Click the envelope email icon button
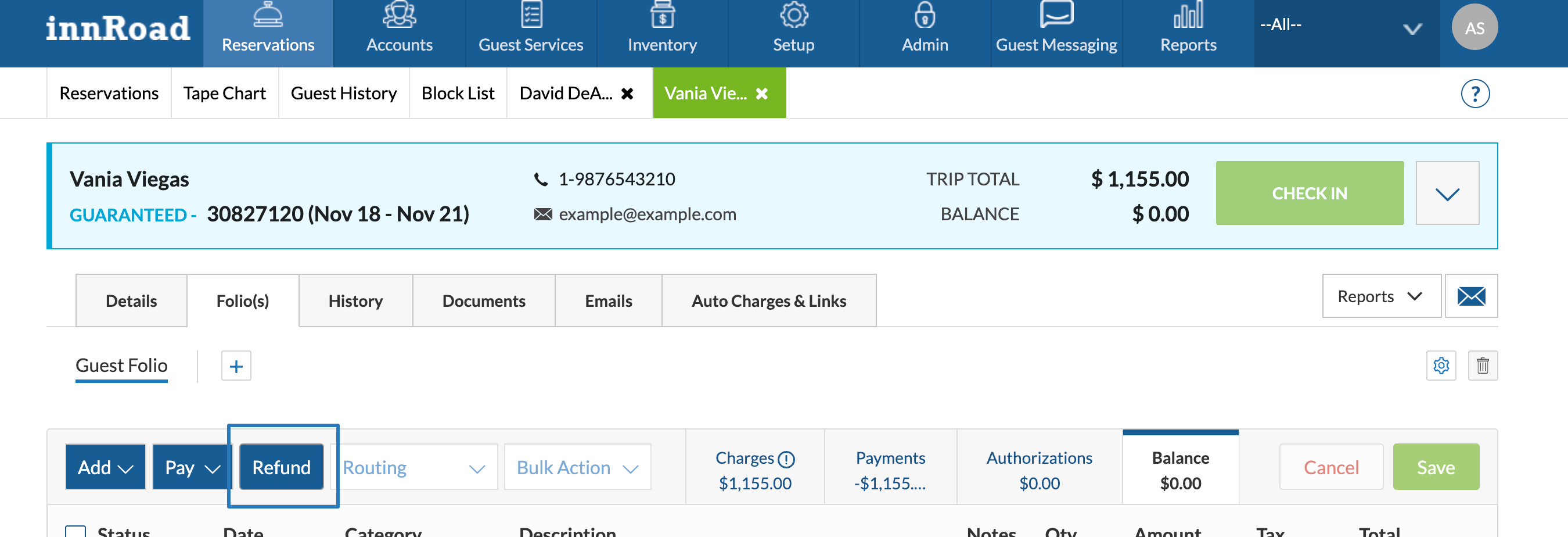Screen dimensions: 1568x537 (1471, 296)
